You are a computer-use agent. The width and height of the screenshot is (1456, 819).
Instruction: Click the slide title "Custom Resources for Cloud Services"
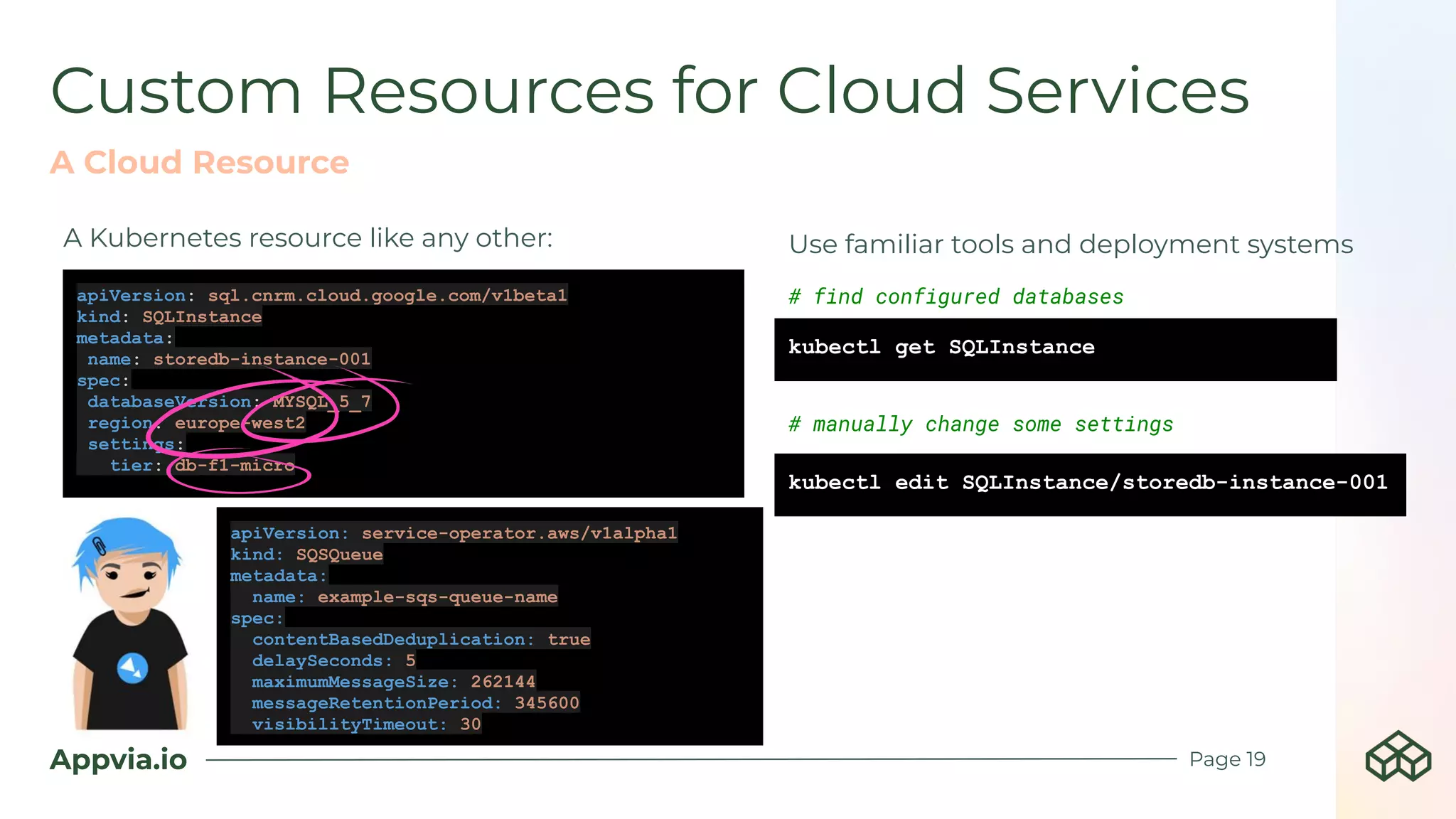click(x=650, y=90)
